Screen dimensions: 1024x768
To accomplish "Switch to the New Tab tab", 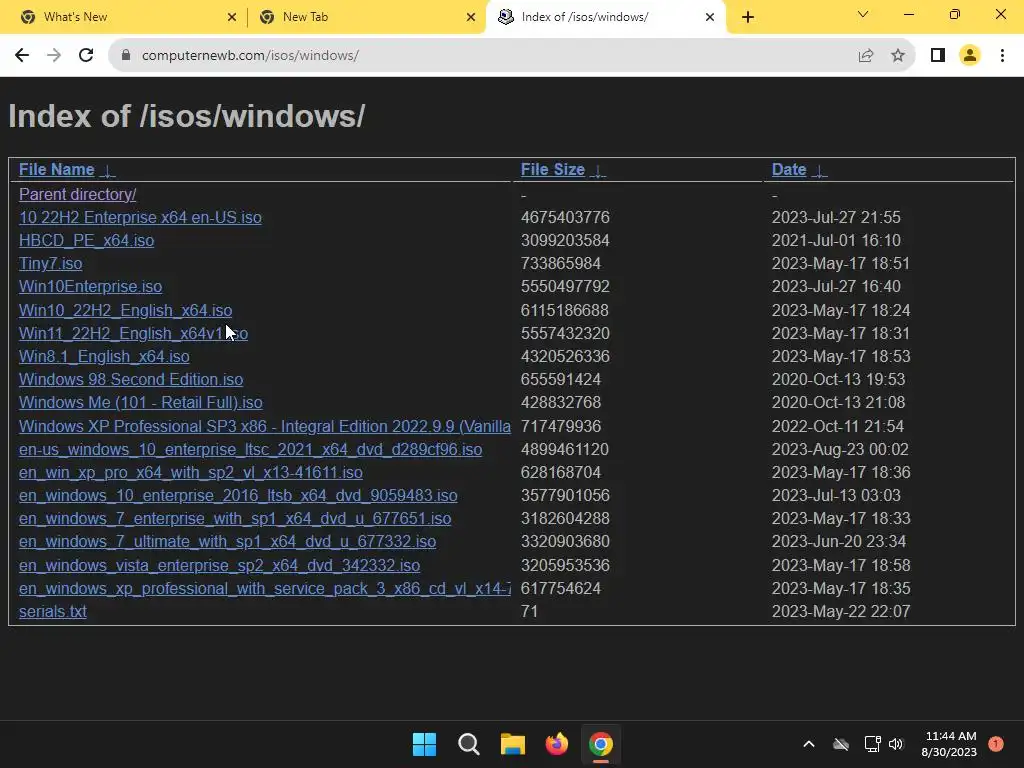I will 366,18.
